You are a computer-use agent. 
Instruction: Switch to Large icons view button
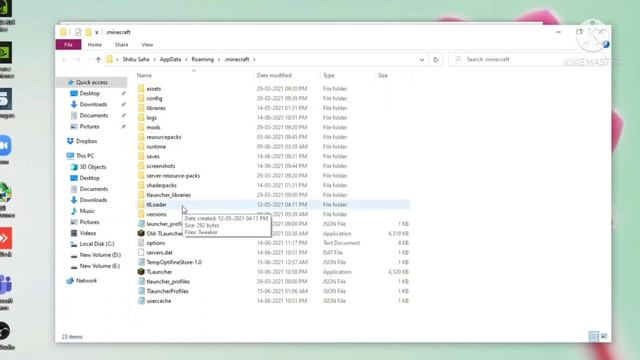point(604,336)
